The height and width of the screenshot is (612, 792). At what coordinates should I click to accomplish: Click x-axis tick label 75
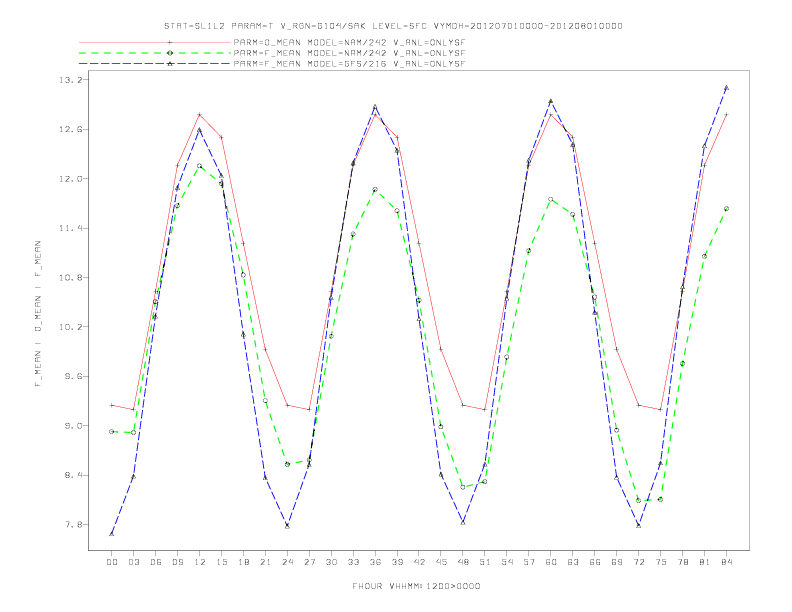661,562
